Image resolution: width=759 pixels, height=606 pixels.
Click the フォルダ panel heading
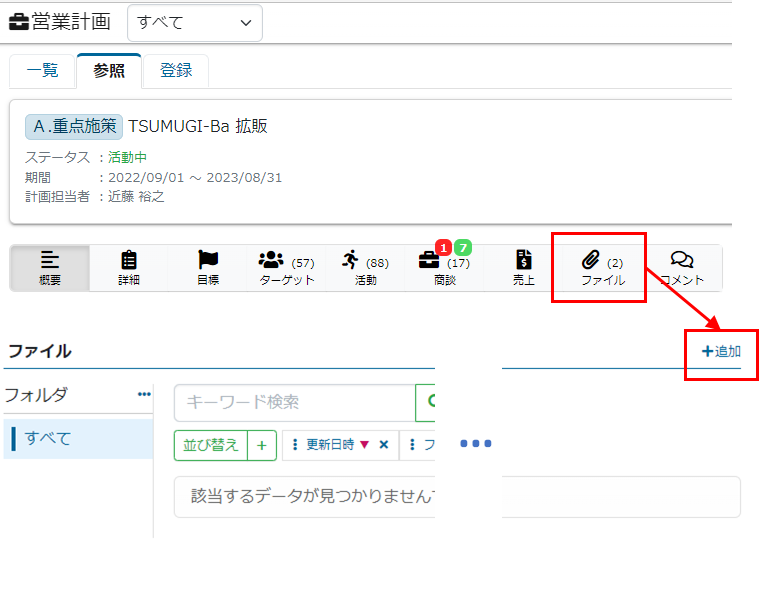coord(36,395)
